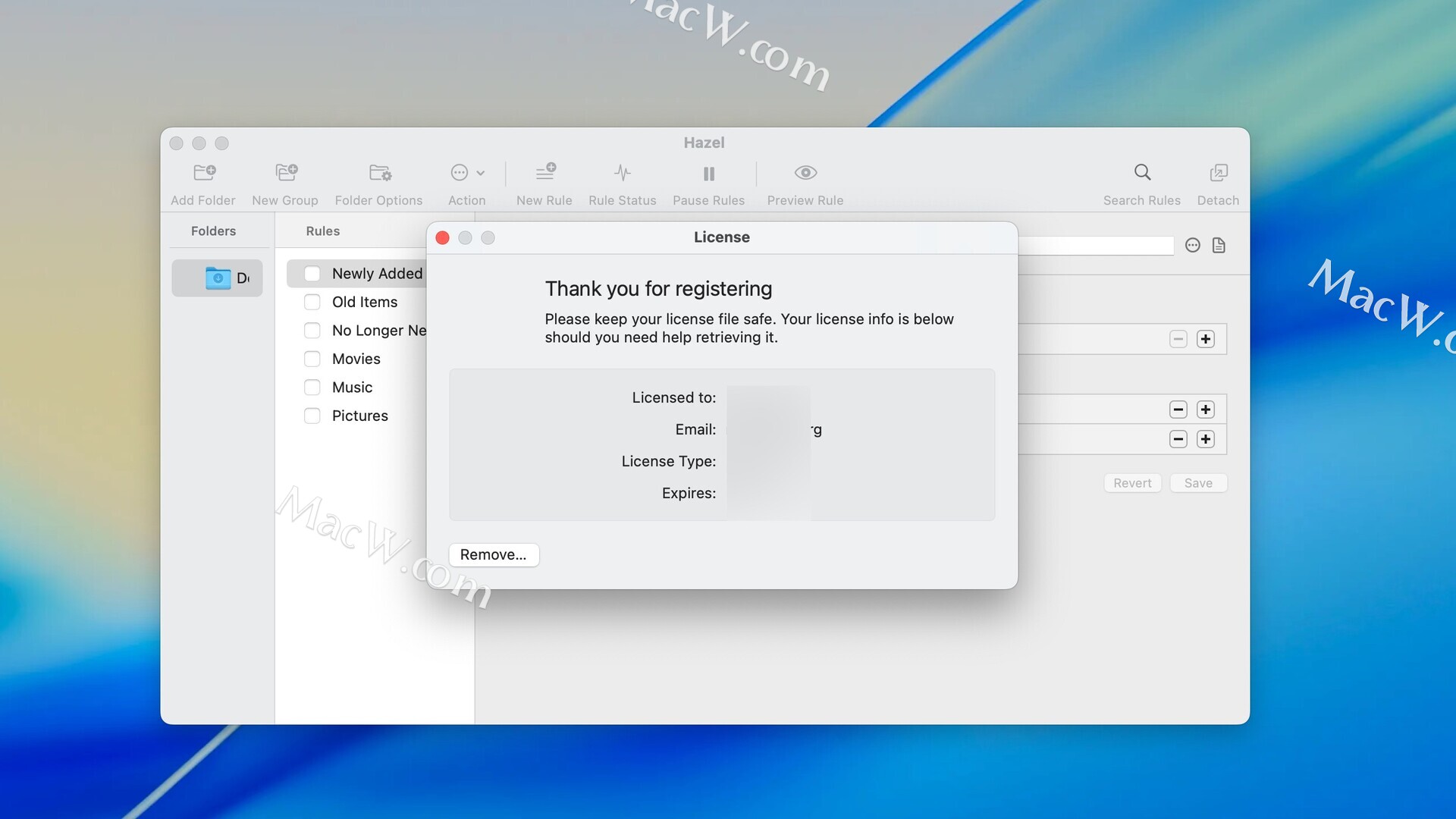Toggle the Old Items rule checkbox
The width and height of the screenshot is (1456, 819).
312,302
